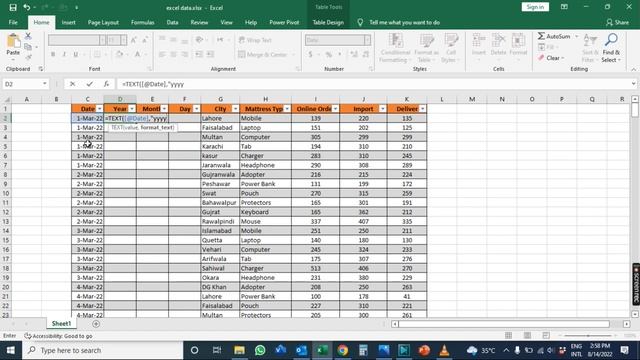Click Accessibility: Good to go status

[58, 336]
